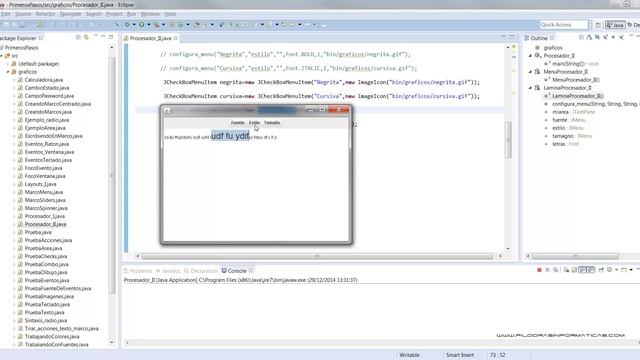
Task: Toggle Hide Fields in Outline toolbar
Action: (x=597, y=38)
